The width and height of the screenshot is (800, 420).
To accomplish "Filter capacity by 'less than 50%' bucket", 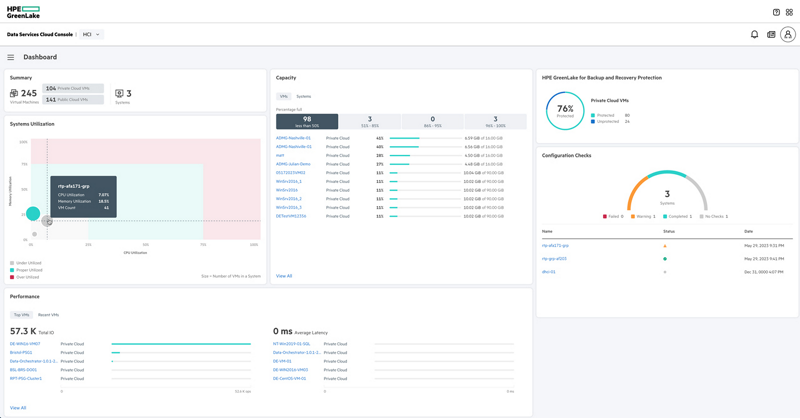I will [x=307, y=121].
